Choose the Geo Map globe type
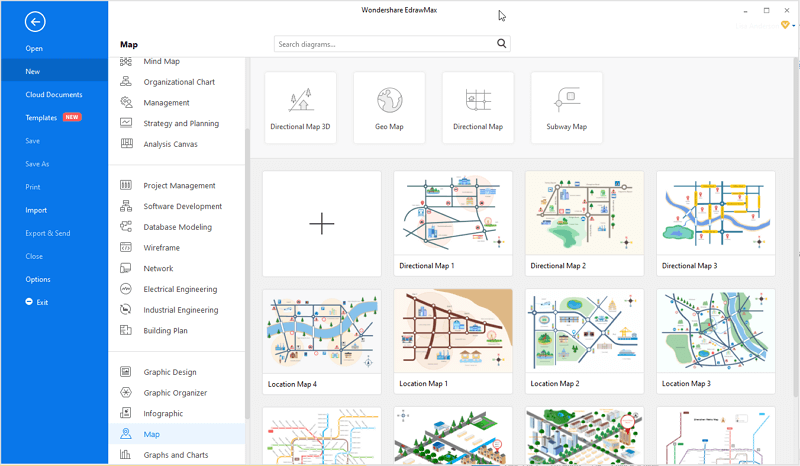 pyautogui.click(x=389, y=108)
